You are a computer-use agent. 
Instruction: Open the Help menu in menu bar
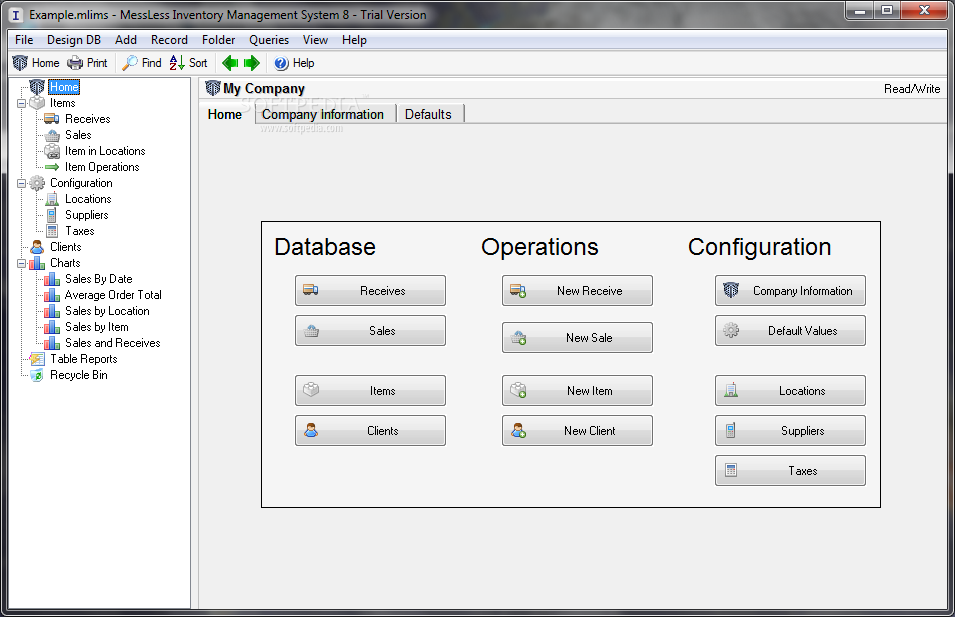click(354, 40)
